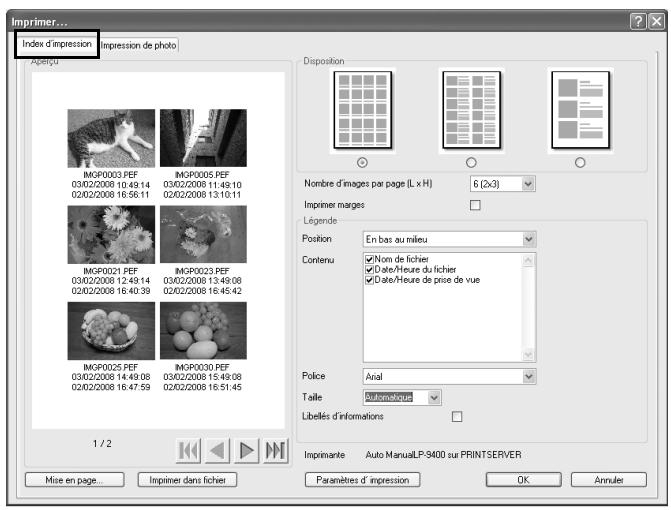Viewport: 671px width, 510px height.
Task: Click the page indicator 1 / 2
Action: (x=102, y=444)
